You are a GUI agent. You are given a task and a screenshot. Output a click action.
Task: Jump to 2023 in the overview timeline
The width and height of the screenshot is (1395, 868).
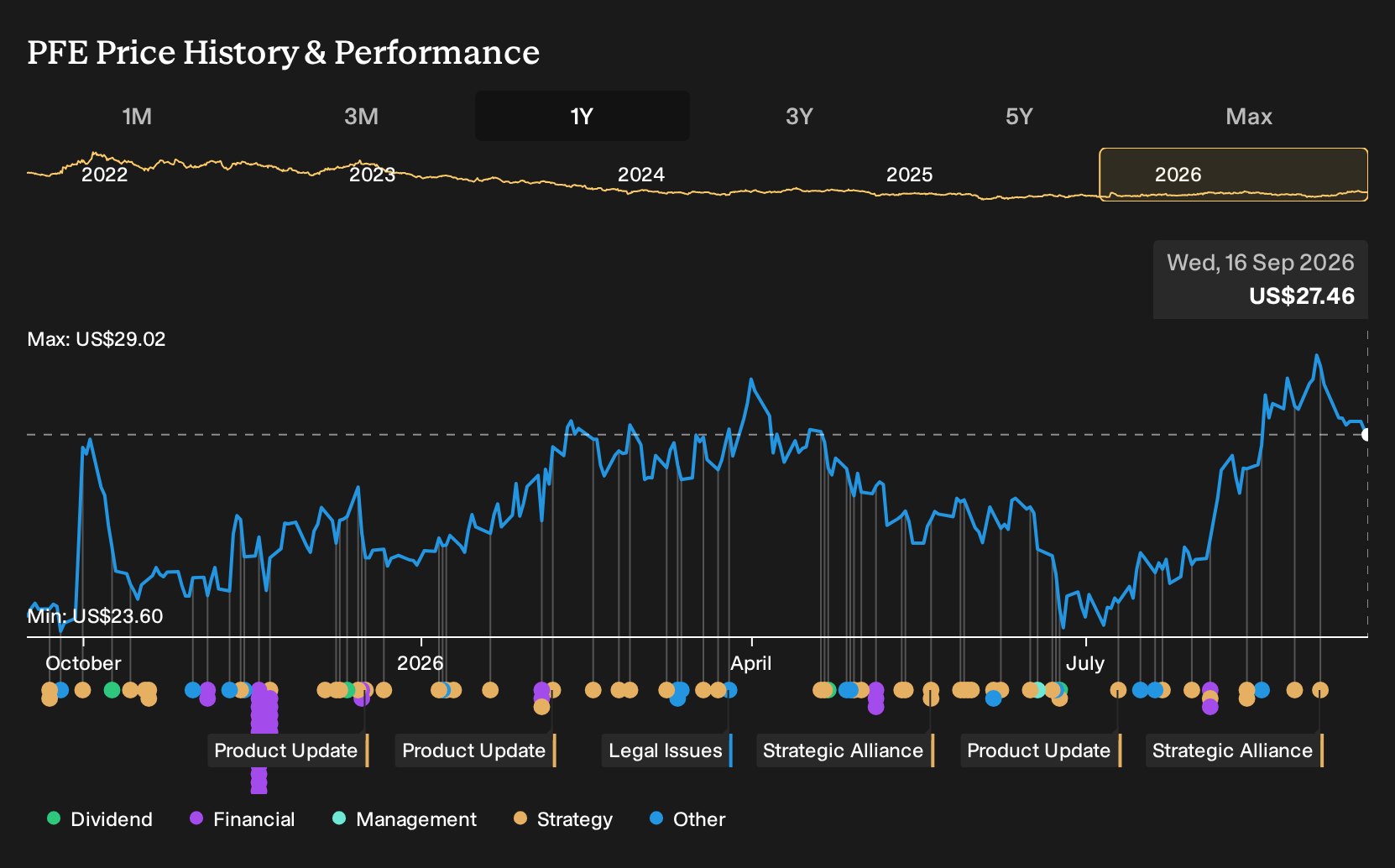point(372,175)
